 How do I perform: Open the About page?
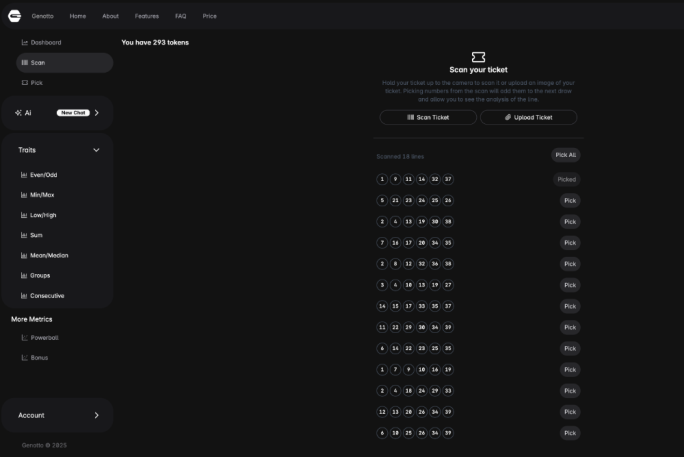(110, 16)
